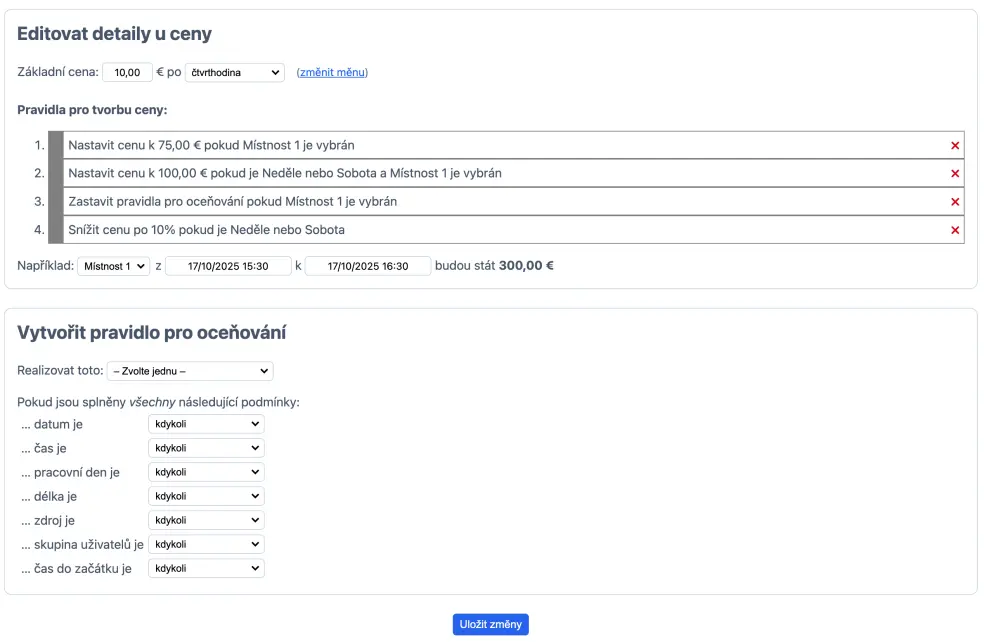Image resolution: width=984 pixels, height=642 pixels.
Task: Grab the drag handle of rule 1
Action: coord(56,145)
